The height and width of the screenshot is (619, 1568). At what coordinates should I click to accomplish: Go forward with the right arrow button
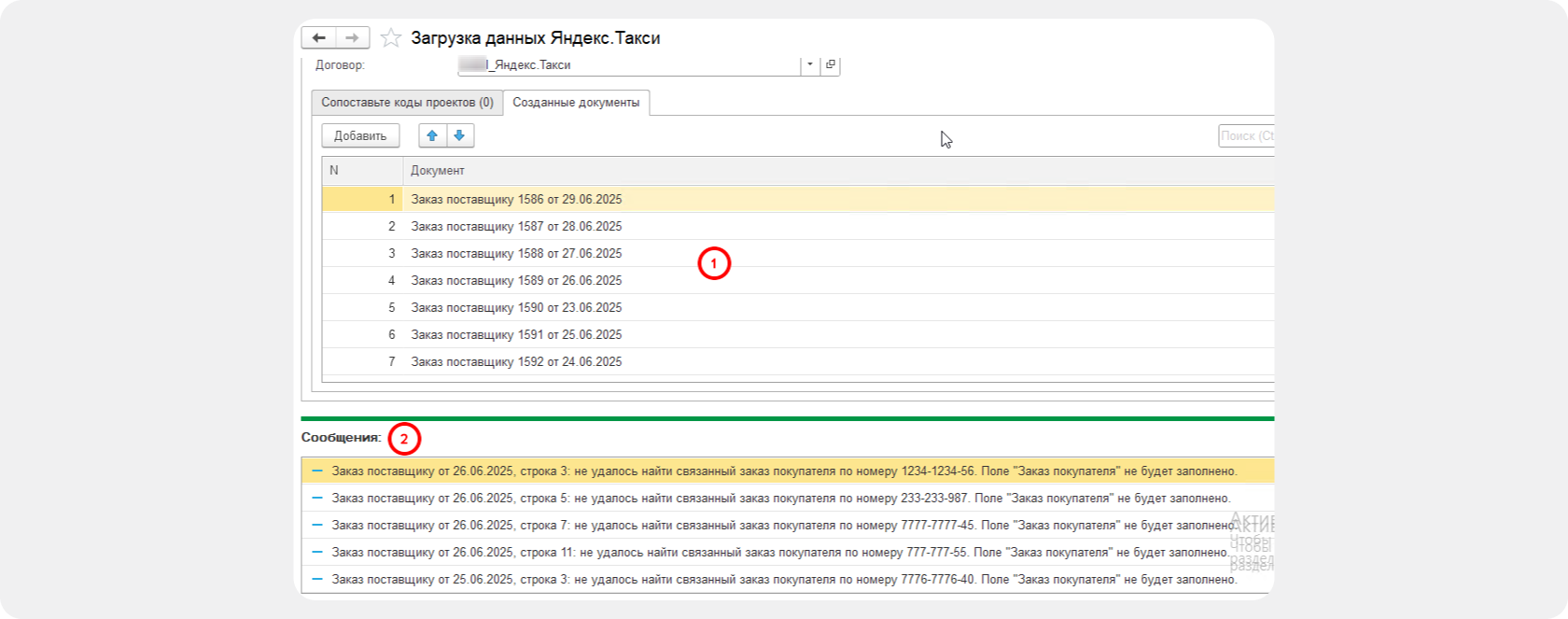tap(352, 37)
